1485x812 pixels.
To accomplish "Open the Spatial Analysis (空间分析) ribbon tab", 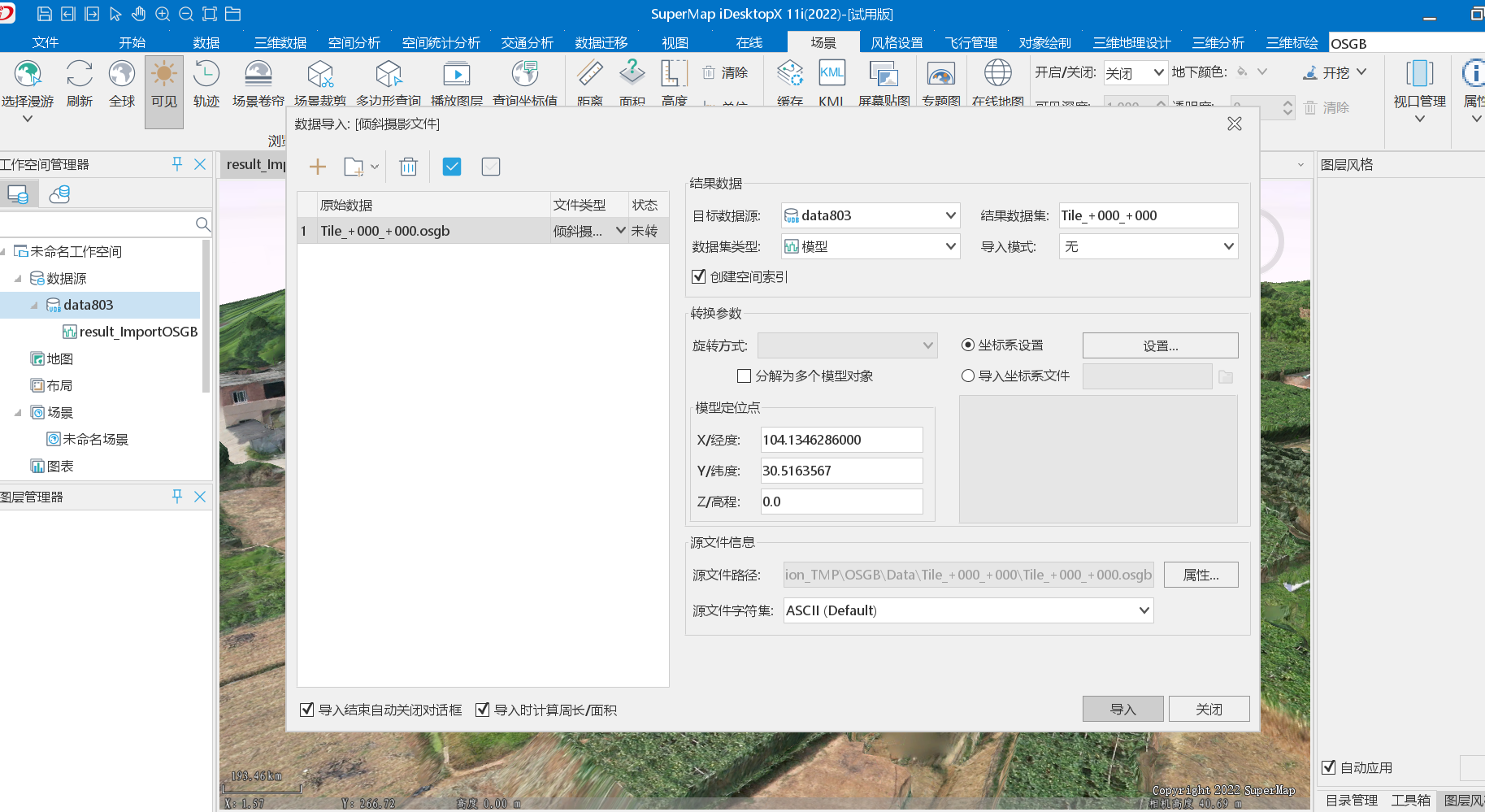I will tap(354, 42).
